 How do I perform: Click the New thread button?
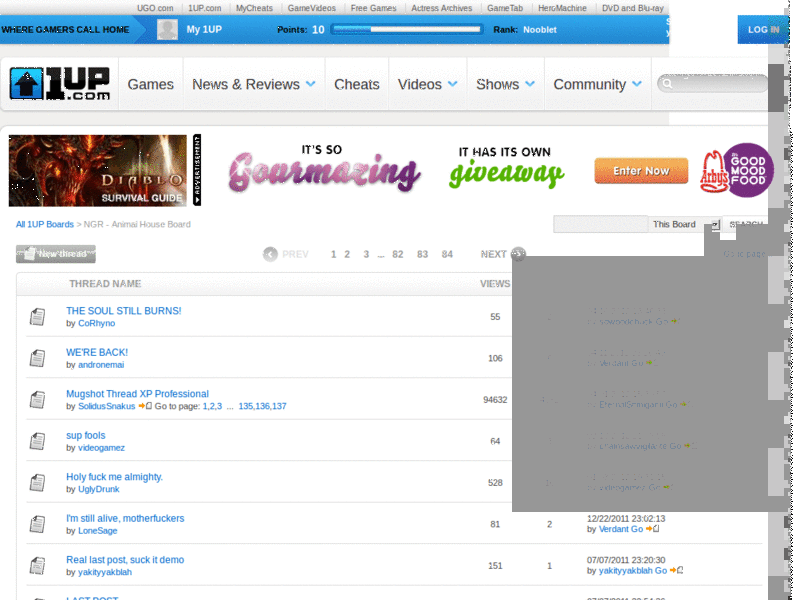(56, 254)
